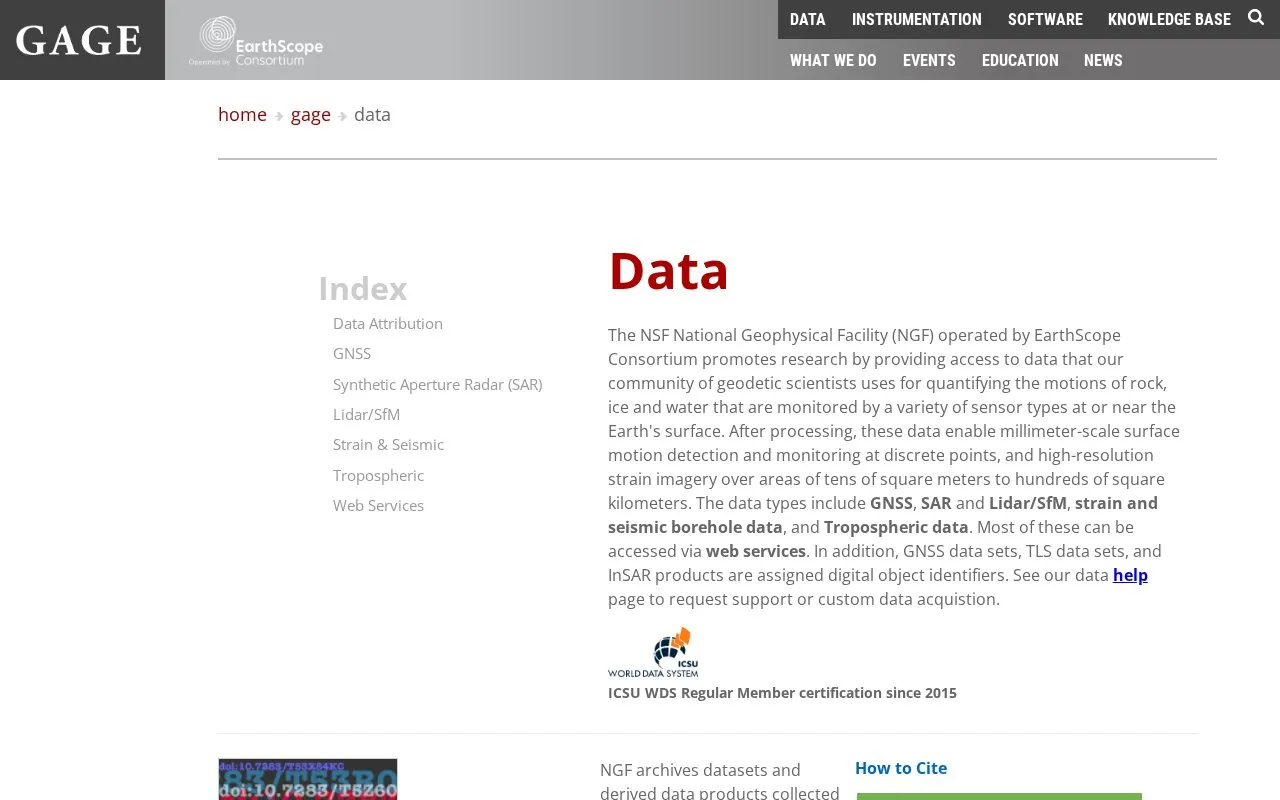The height and width of the screenshot is (800, 1280).
Task: Open the DOI thumbnail image
Action: coord(308,779)
